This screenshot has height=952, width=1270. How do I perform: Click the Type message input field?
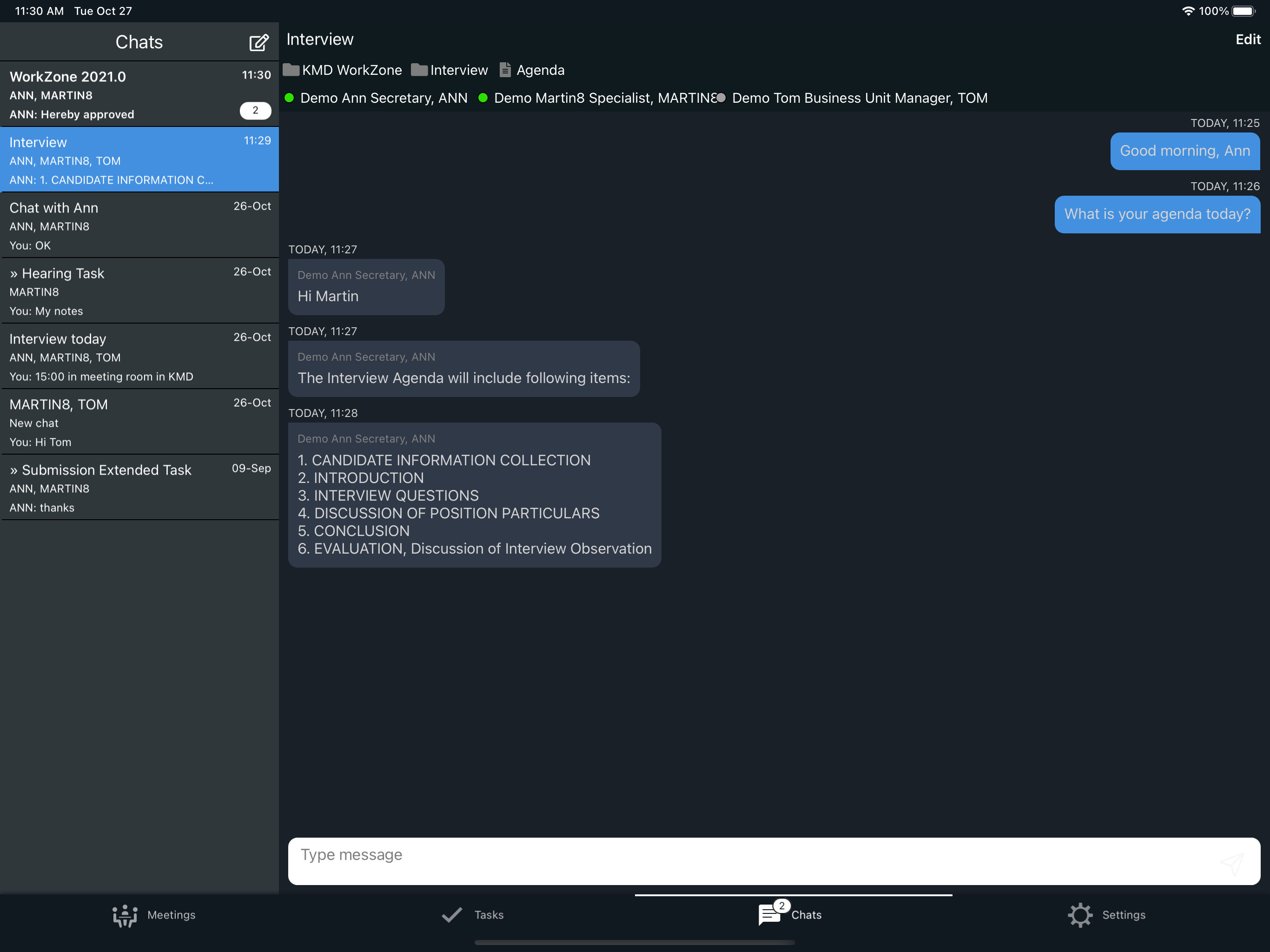pyautogui.click(x=747, y=860)
